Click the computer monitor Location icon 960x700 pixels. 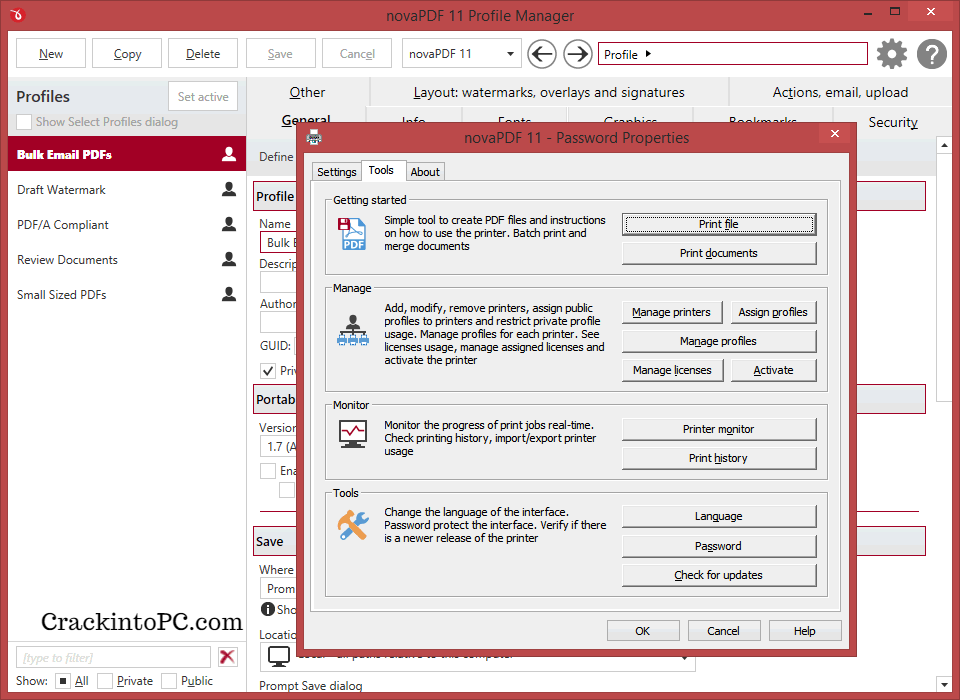(x=279, y=657)
